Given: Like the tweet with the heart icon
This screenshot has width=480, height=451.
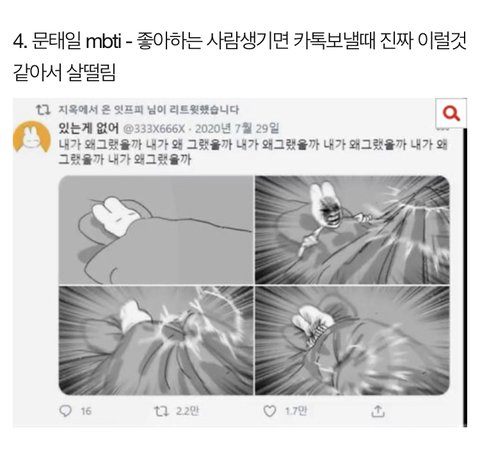Looking at the screenshot, I should coord(270,411).
